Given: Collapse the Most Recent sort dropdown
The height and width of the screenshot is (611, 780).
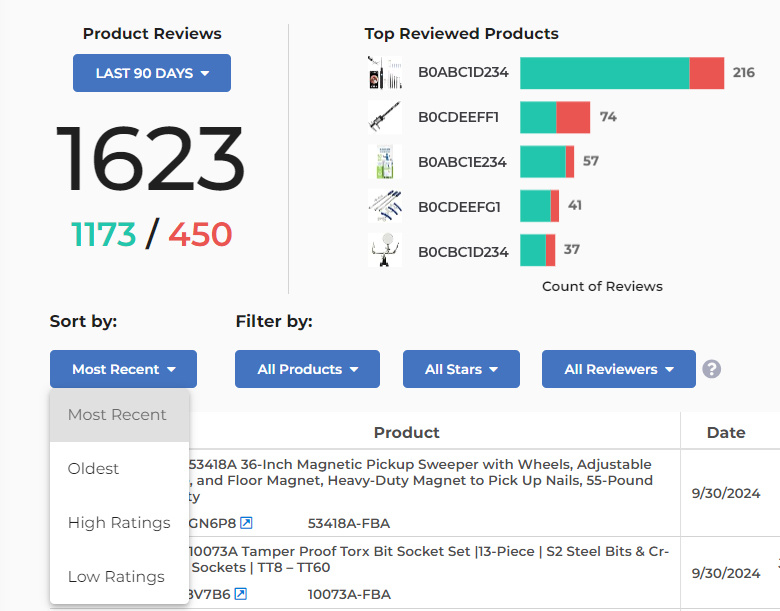Looking at the screenshot, I should tap(123, 369).
